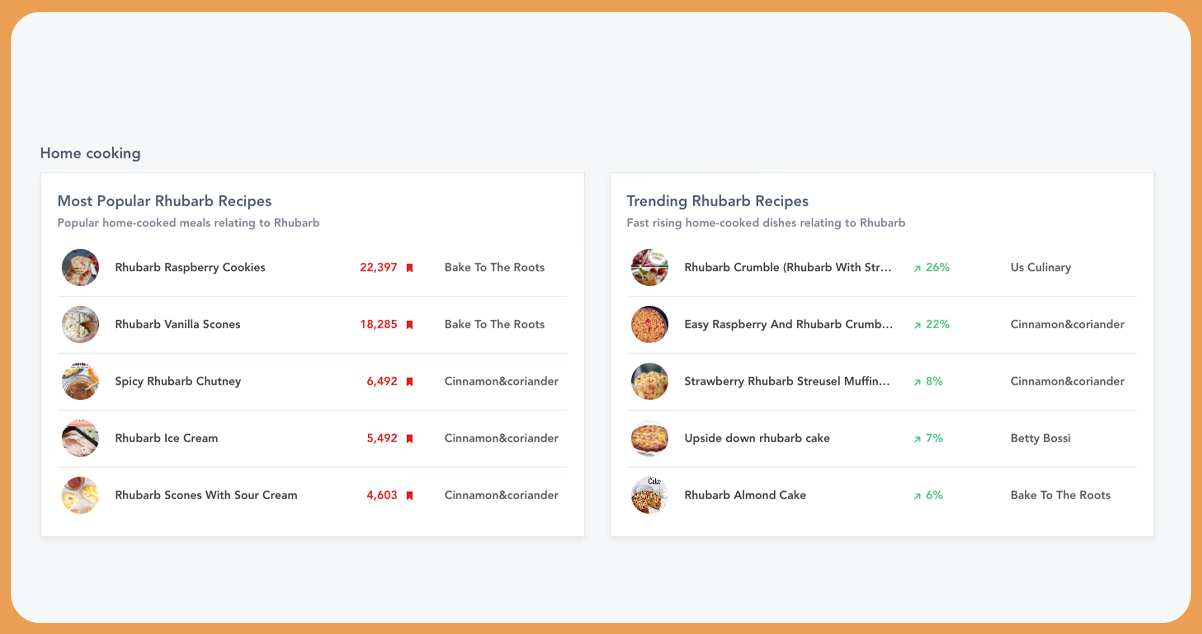Click trending arrow icon next to 7%

click(x=917, y=439)
